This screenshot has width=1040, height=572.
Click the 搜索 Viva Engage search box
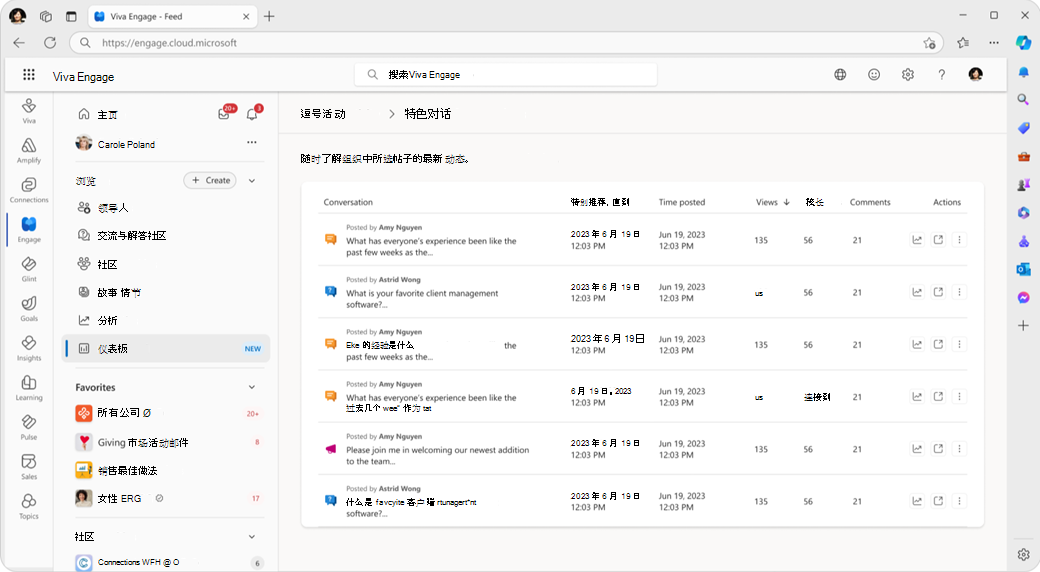505,74
